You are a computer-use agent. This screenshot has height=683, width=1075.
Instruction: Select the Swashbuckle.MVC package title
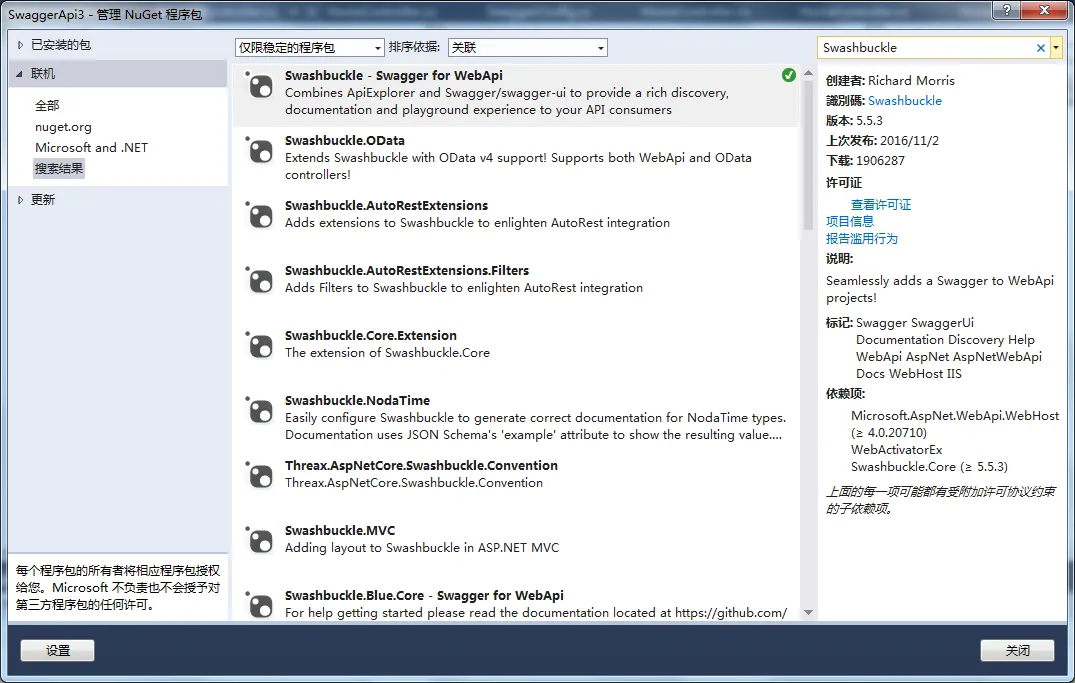pos(340,531)
